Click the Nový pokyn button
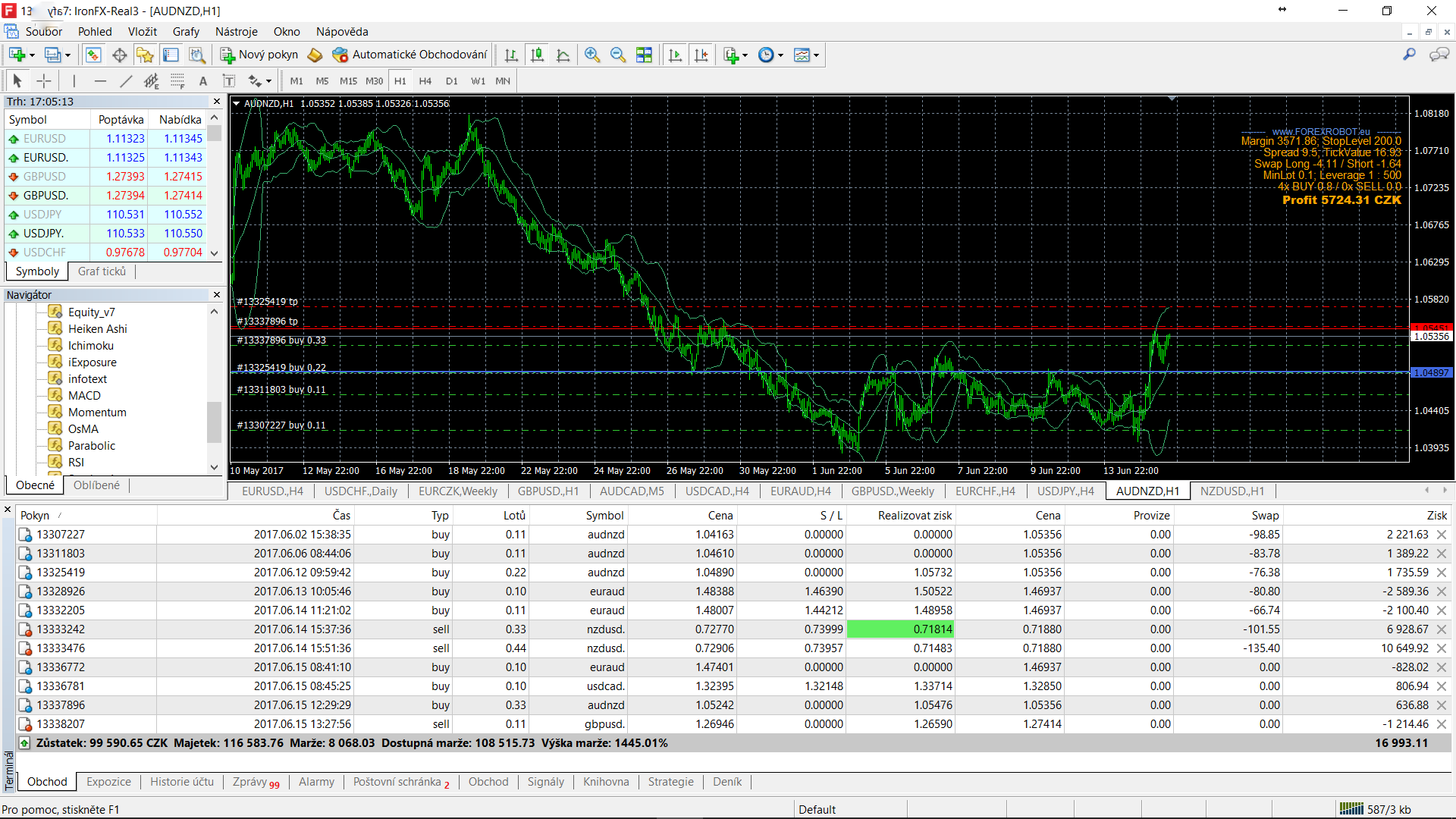 259,55
